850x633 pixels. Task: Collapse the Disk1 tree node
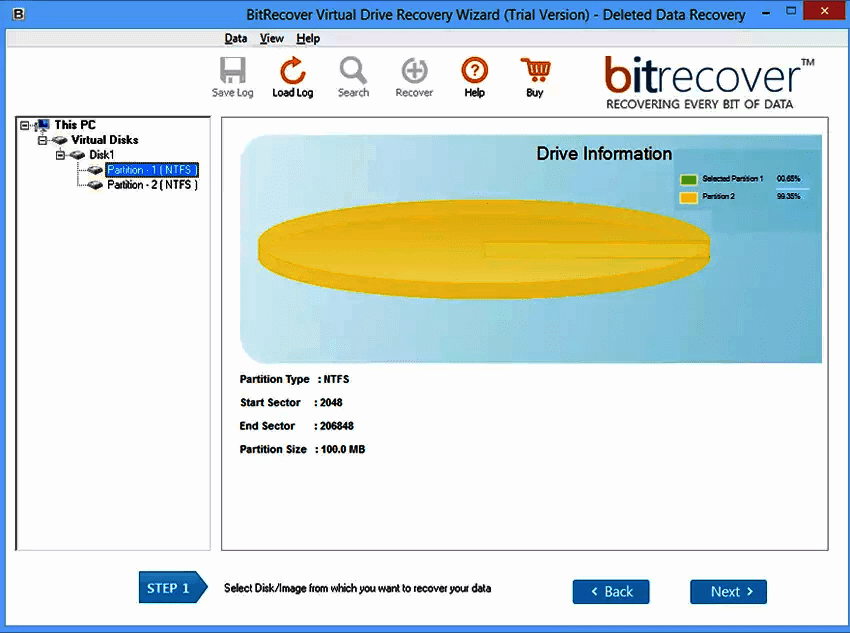click(61, 155)
